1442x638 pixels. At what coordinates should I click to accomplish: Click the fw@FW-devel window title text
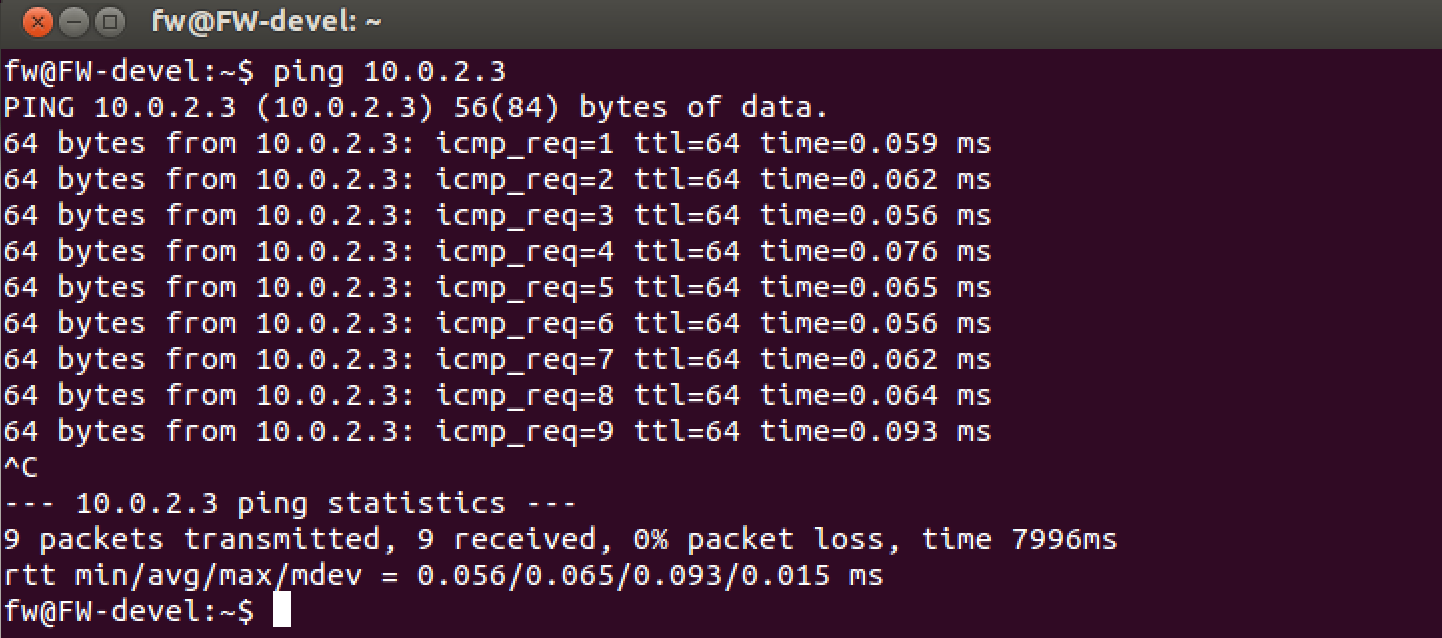coord(266,21)
